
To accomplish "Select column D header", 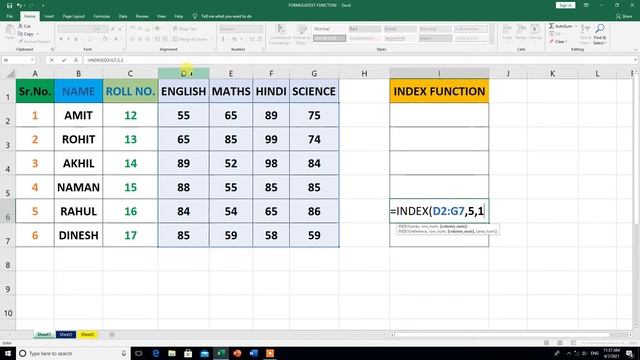I will [x=184, y=73].
